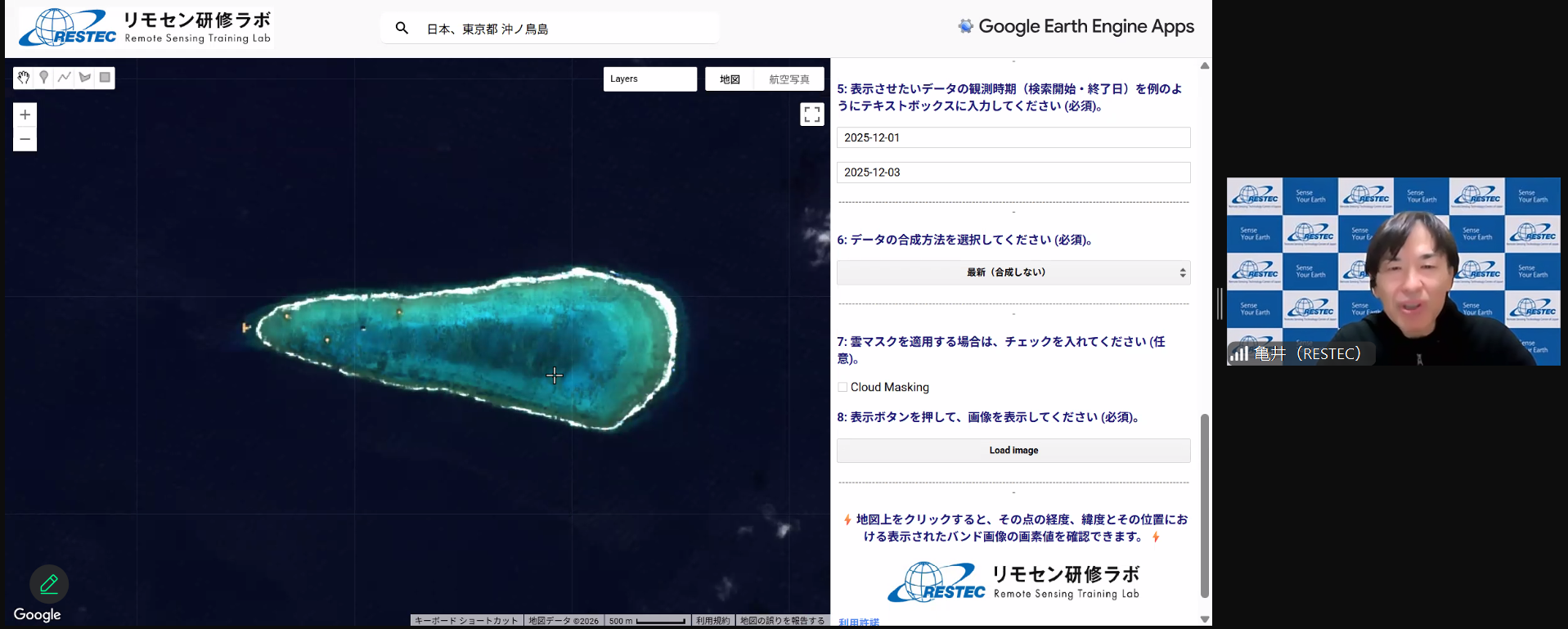The width and height of the screenshot is (1568, 629).
Task: Open the 利用規約 terms link
Action: tap(712, 621)
